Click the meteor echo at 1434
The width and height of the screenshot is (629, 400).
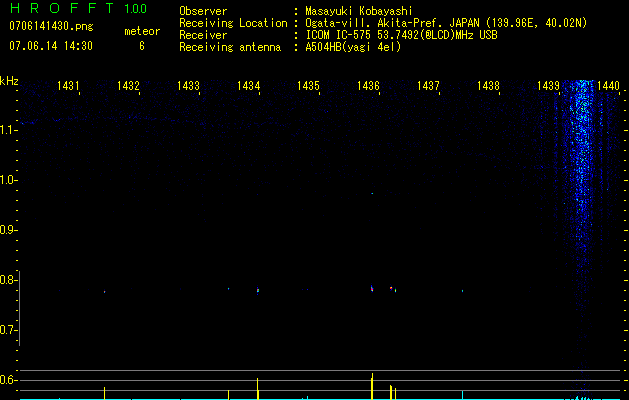point(258,290)
